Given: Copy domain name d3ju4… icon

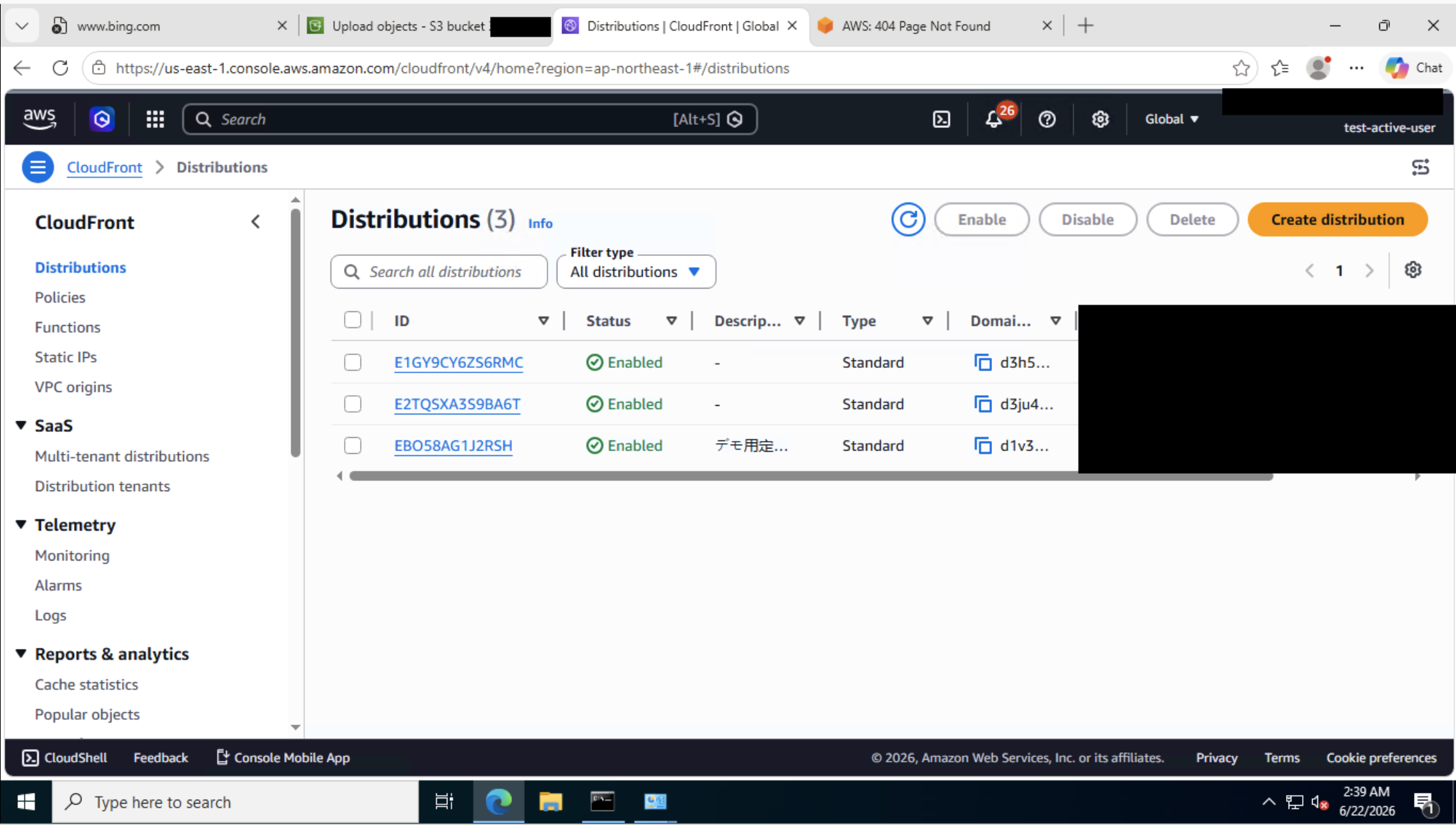Looking at the screenshot, I should (x=983, y=404).
